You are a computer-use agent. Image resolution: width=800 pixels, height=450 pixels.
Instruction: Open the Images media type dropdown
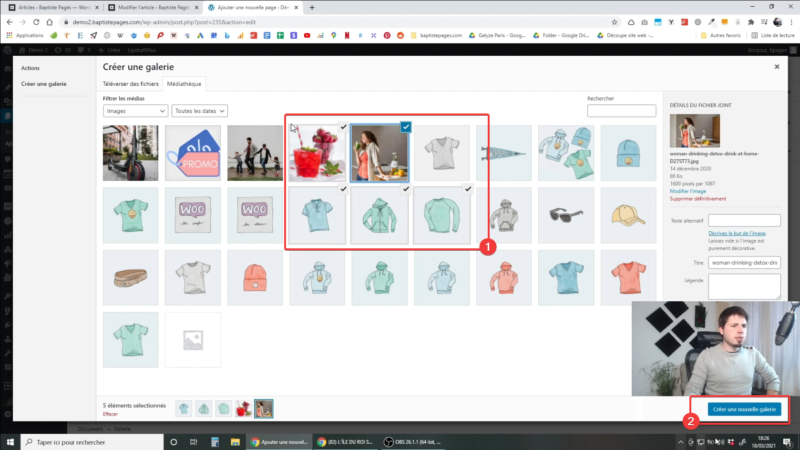pyautogui.click(x=135, y=111)
